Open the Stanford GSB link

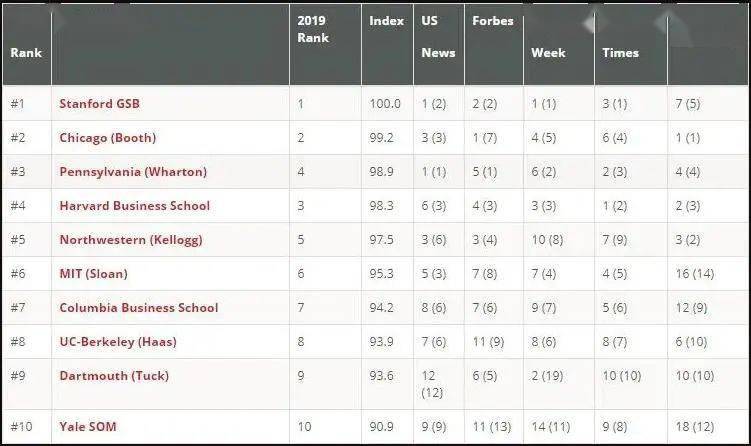pos(100,103)
